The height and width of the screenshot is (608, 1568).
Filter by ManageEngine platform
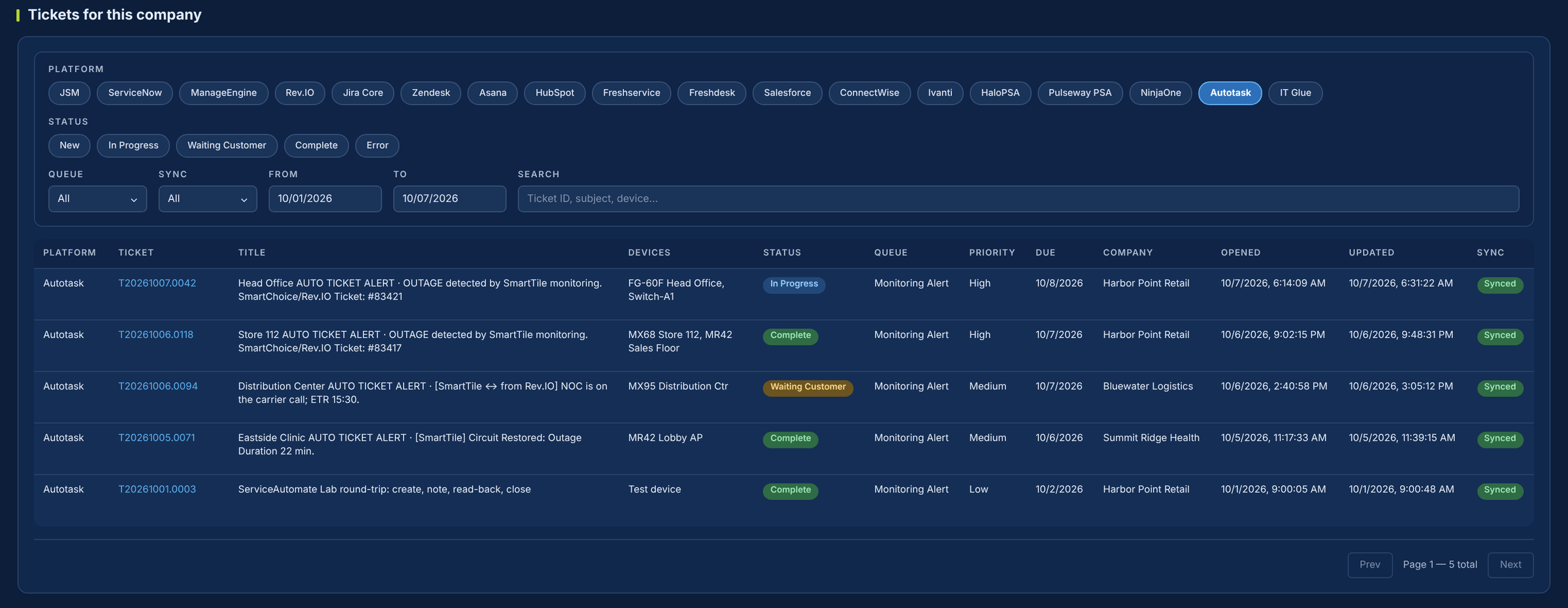point(223,93)
